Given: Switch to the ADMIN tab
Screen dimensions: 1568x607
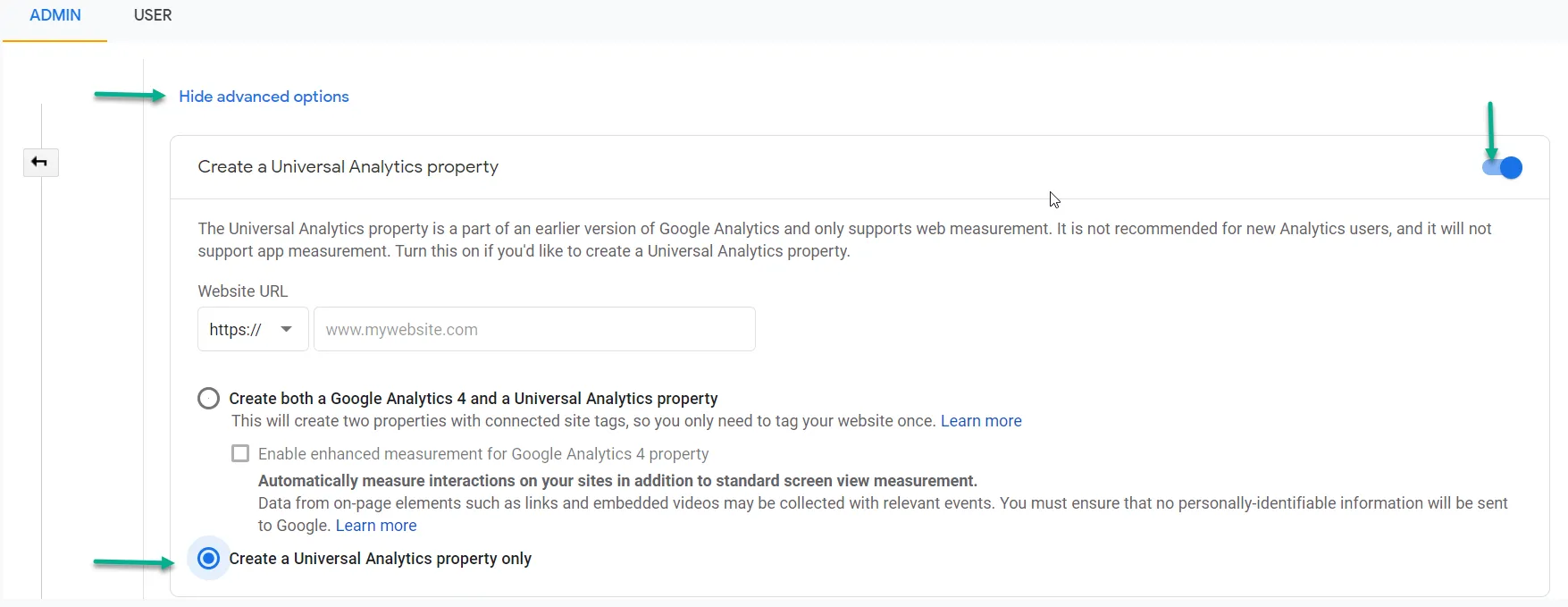Looking at the screenshot, I should pos(55,16).
